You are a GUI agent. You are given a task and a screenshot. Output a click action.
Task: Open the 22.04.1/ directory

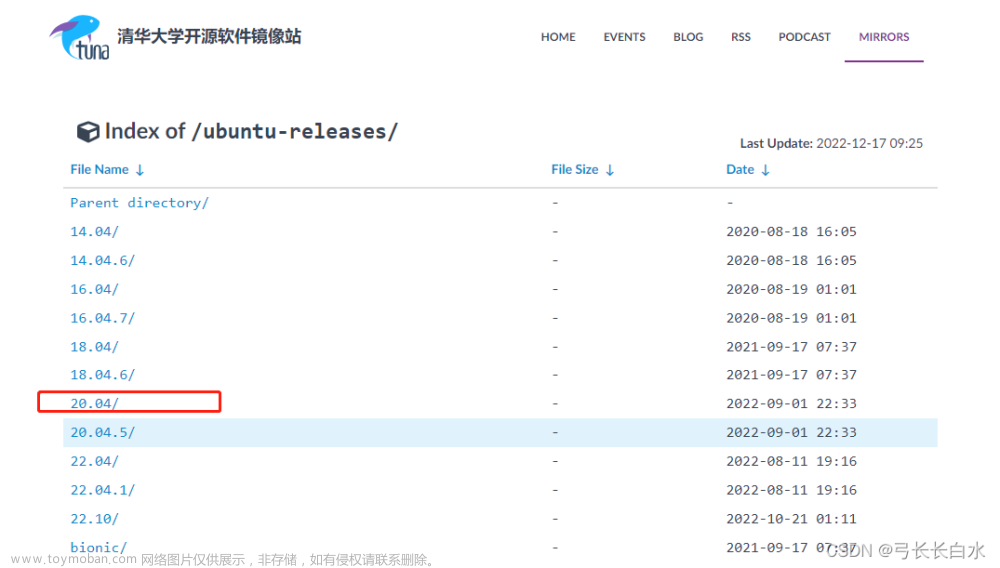[x=103, y=490]
